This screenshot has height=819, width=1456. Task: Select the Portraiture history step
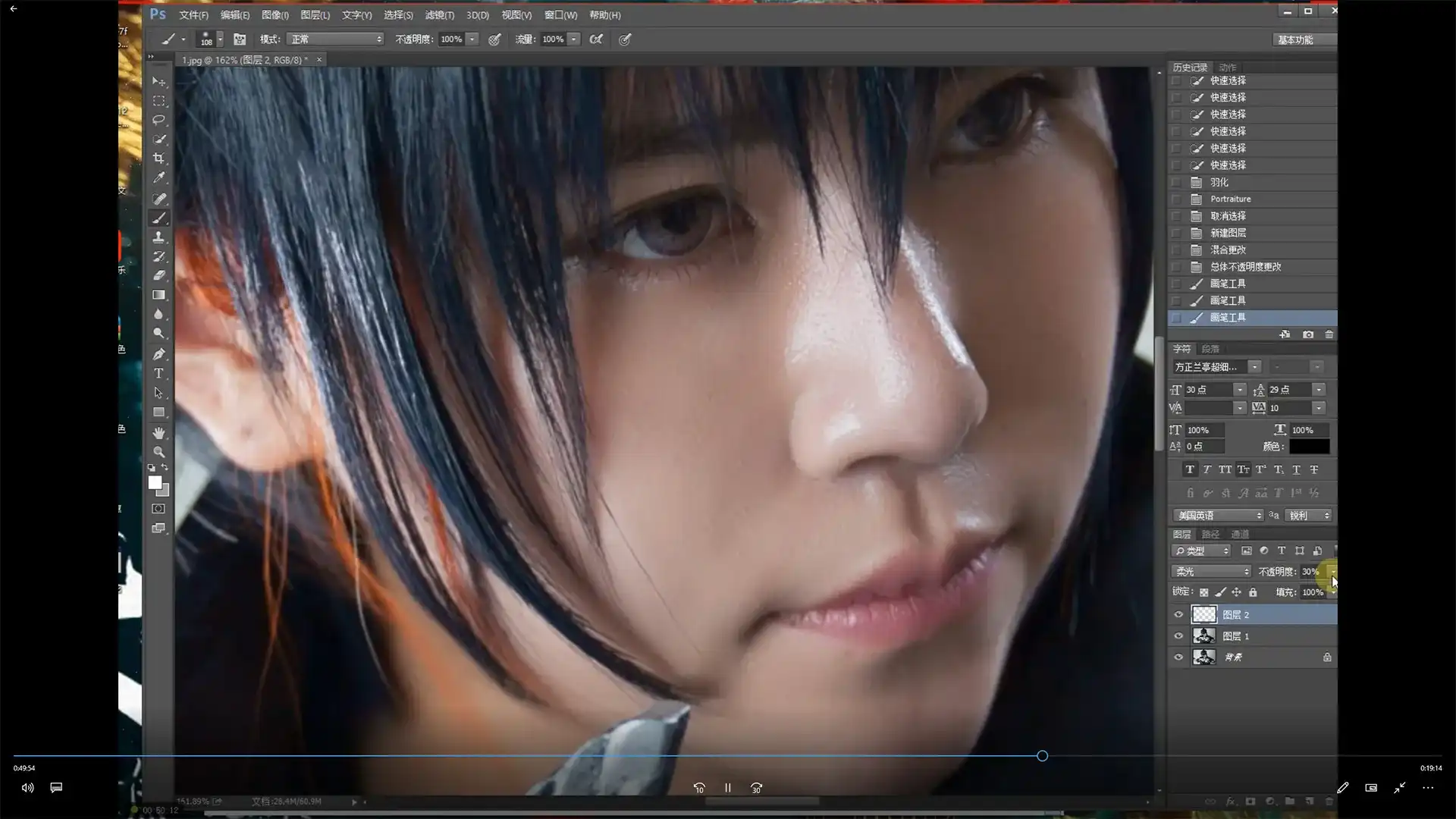point(1230,199)
